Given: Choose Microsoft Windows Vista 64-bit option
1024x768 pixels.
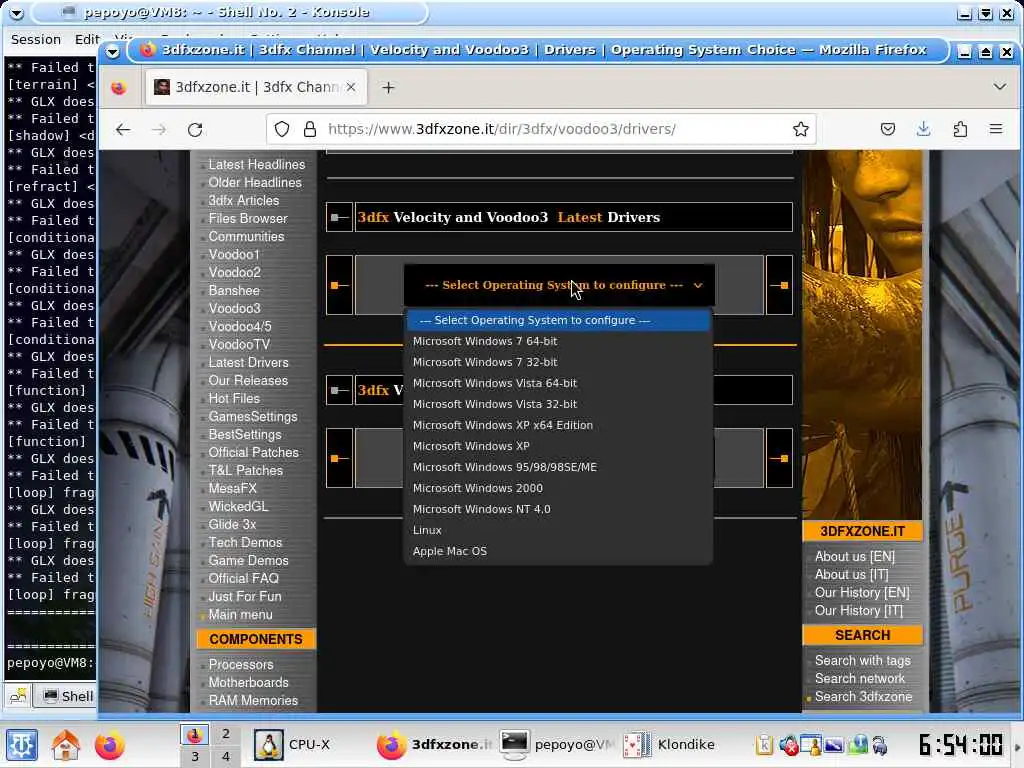Looking at the screenshot, I should (x=558, y=383).
